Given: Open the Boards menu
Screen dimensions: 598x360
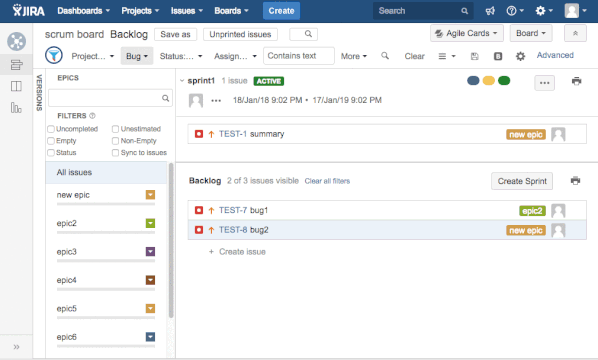Looking at the screenshot, I should pos(231,11).
